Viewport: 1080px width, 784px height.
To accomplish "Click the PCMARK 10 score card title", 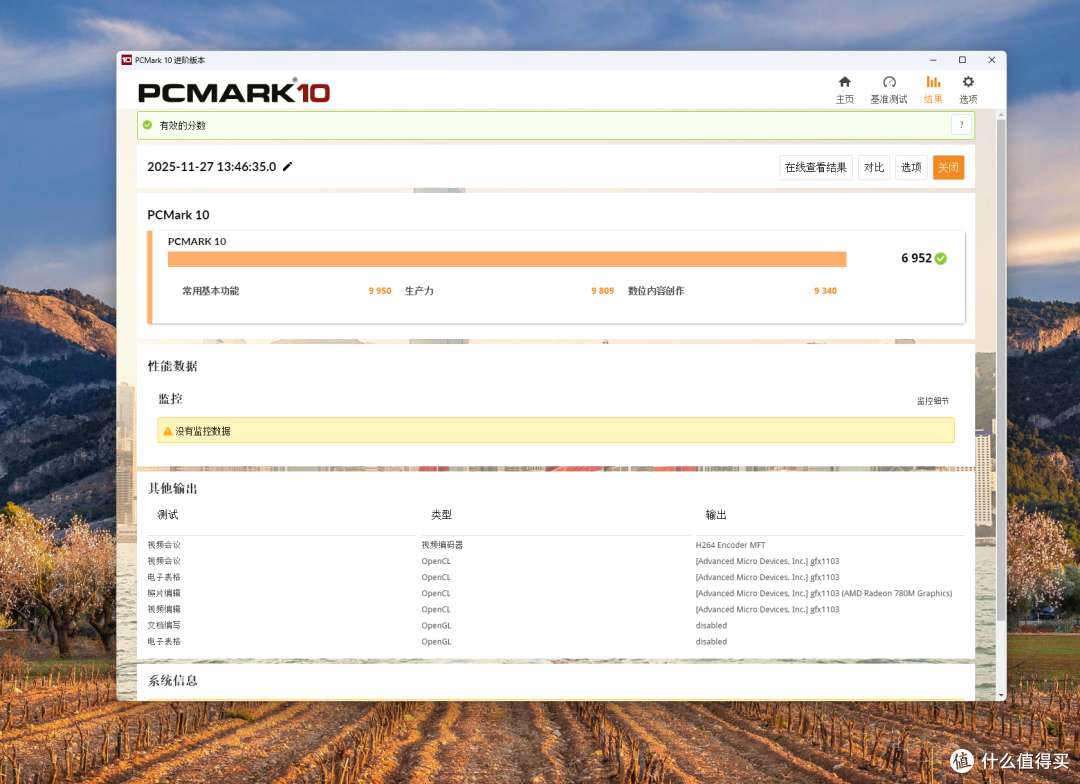I will [197, 241].
